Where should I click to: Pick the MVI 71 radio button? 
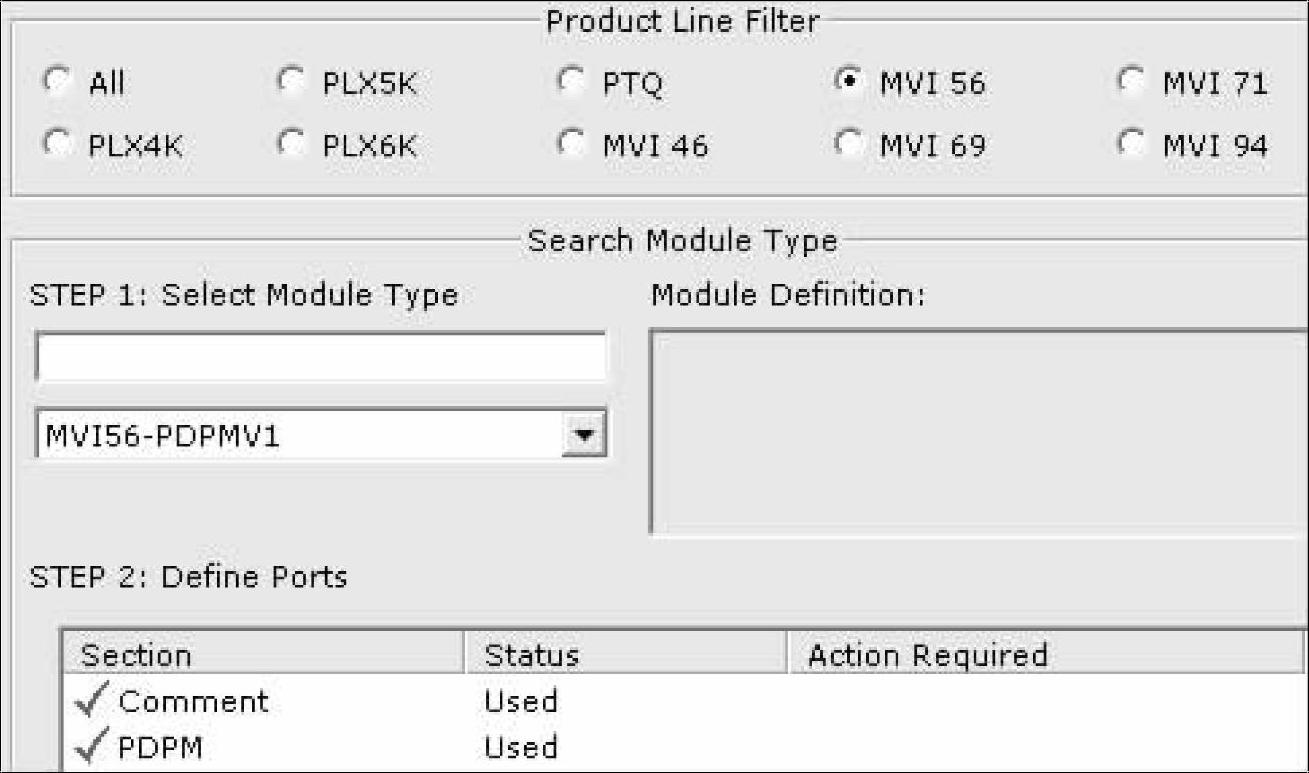pos(1131,82)
